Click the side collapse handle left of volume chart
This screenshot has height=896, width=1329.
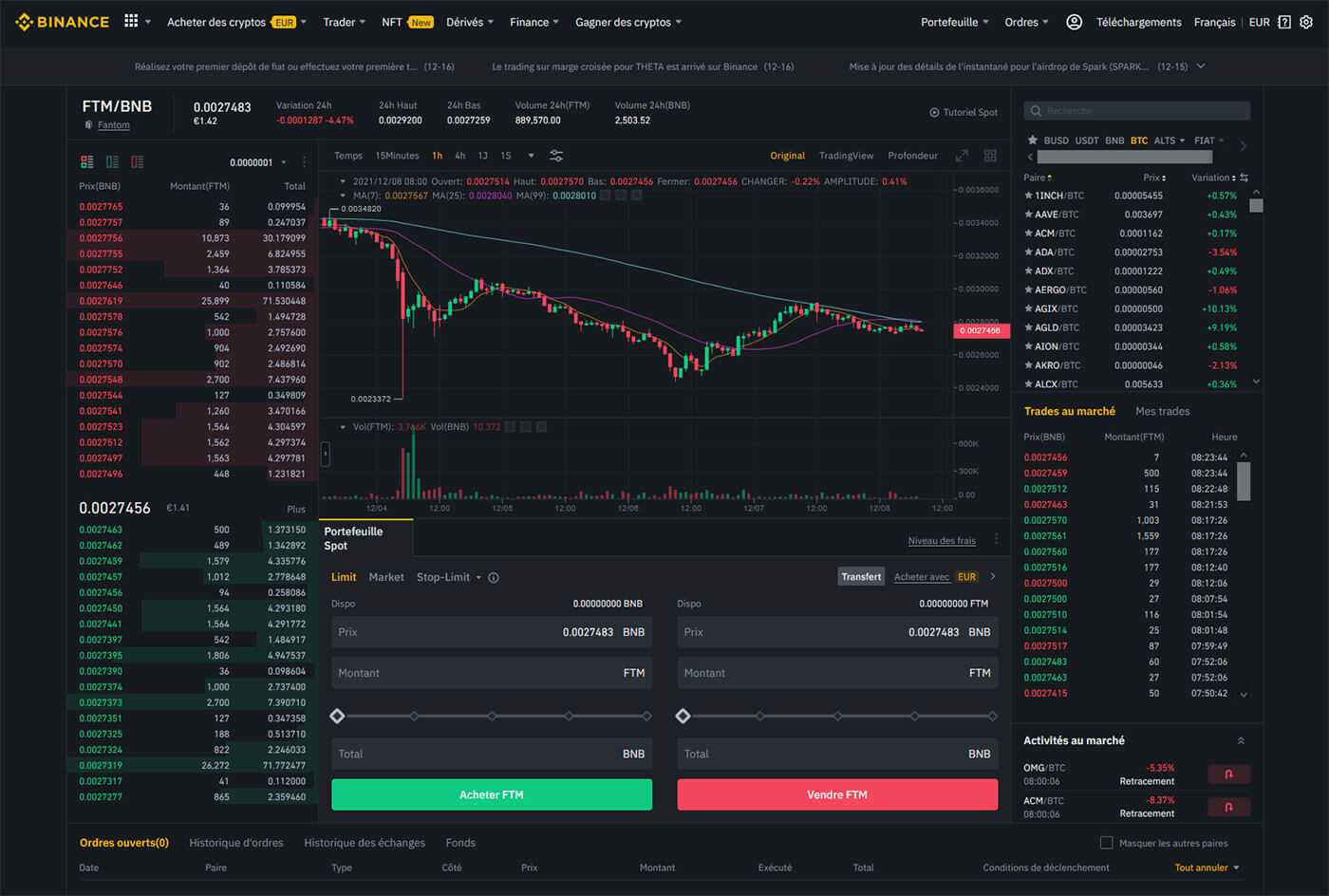pyautogui.click(x=325, y=455)
